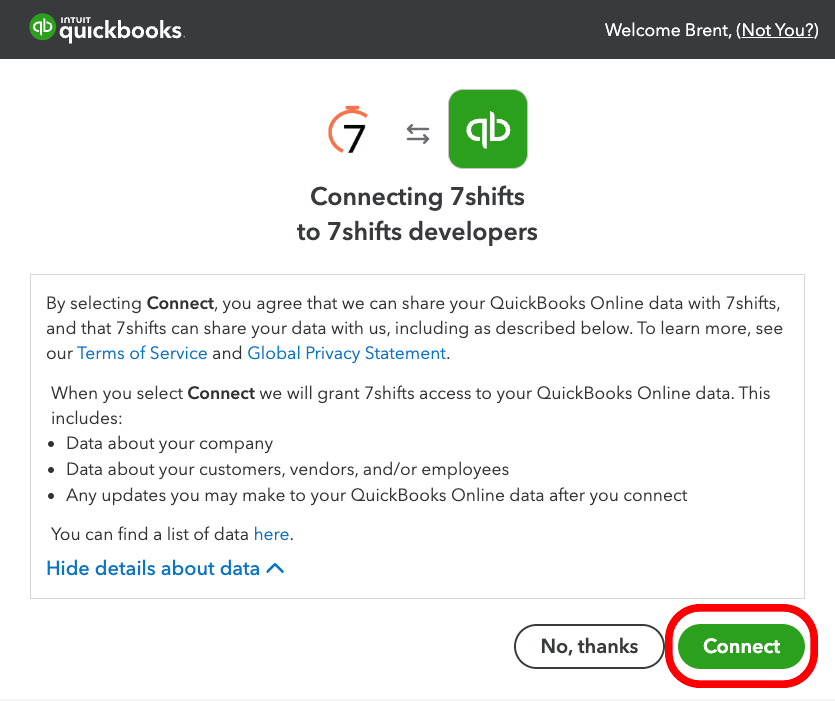Click the 'Any updates you may make' bullet

tap(376, 495)
